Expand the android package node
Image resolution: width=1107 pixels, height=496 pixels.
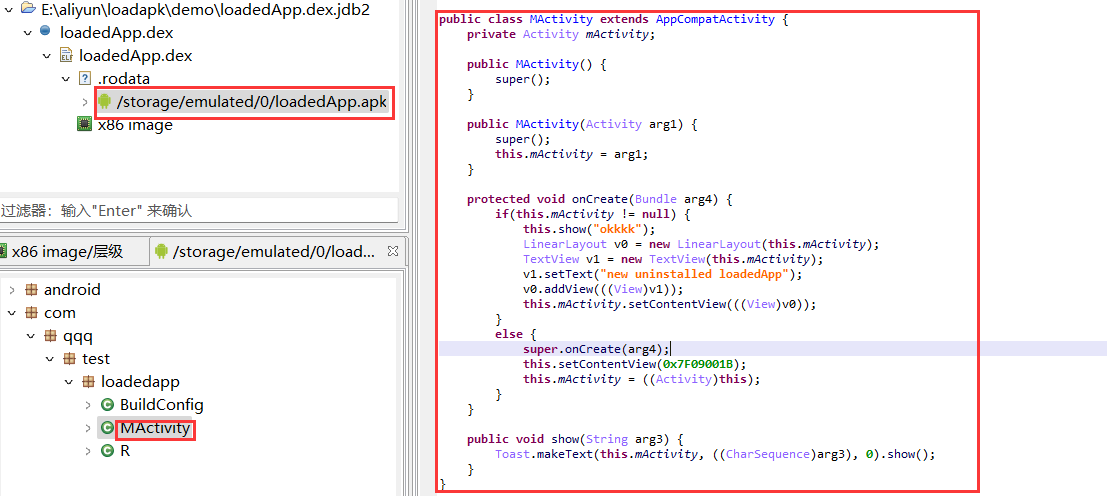pos(11,290)
